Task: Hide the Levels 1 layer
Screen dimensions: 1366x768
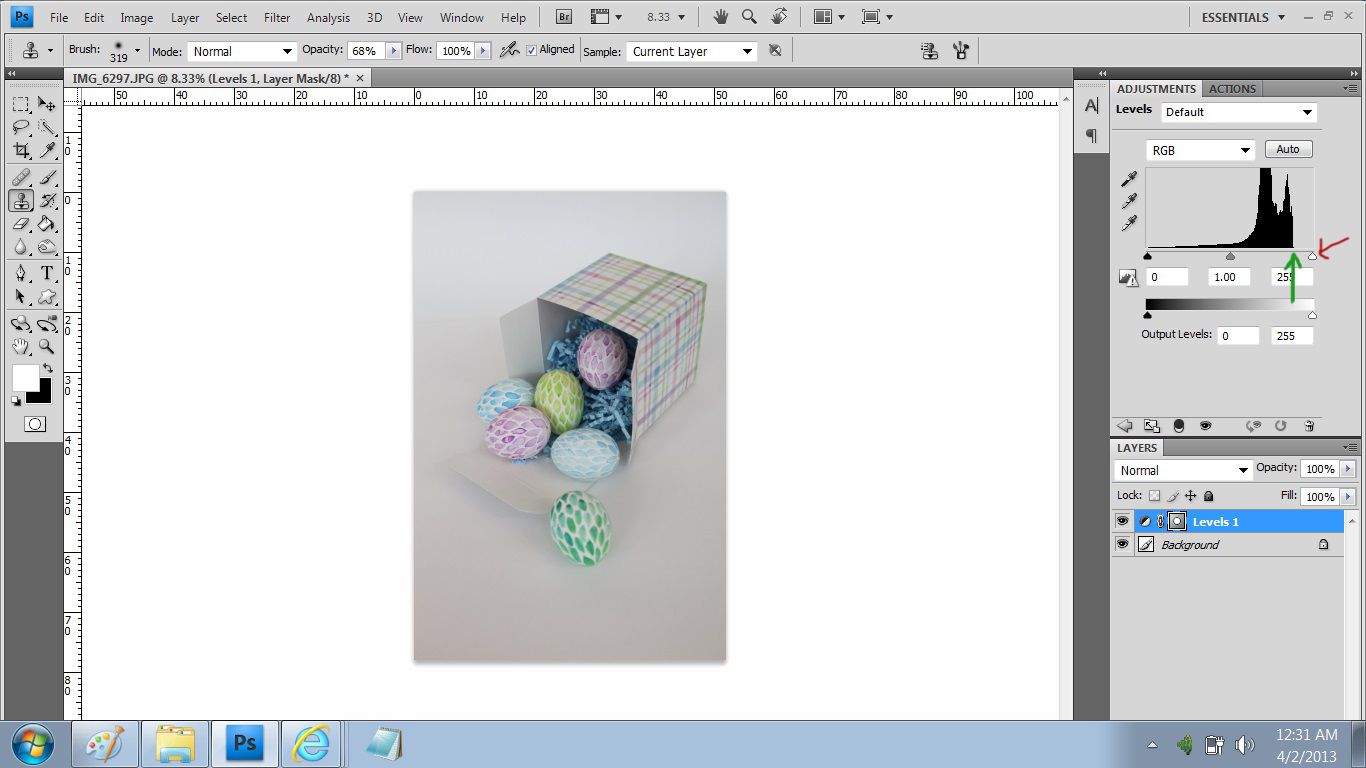Action: 1122,521
